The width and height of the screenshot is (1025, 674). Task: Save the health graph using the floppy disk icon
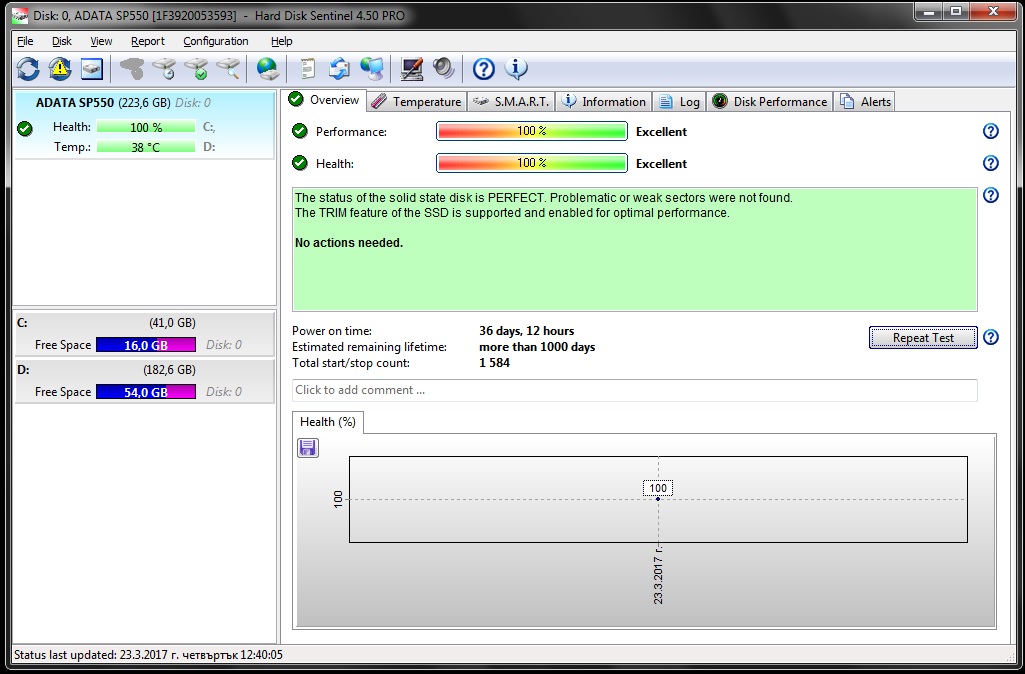tap(308, 448)
